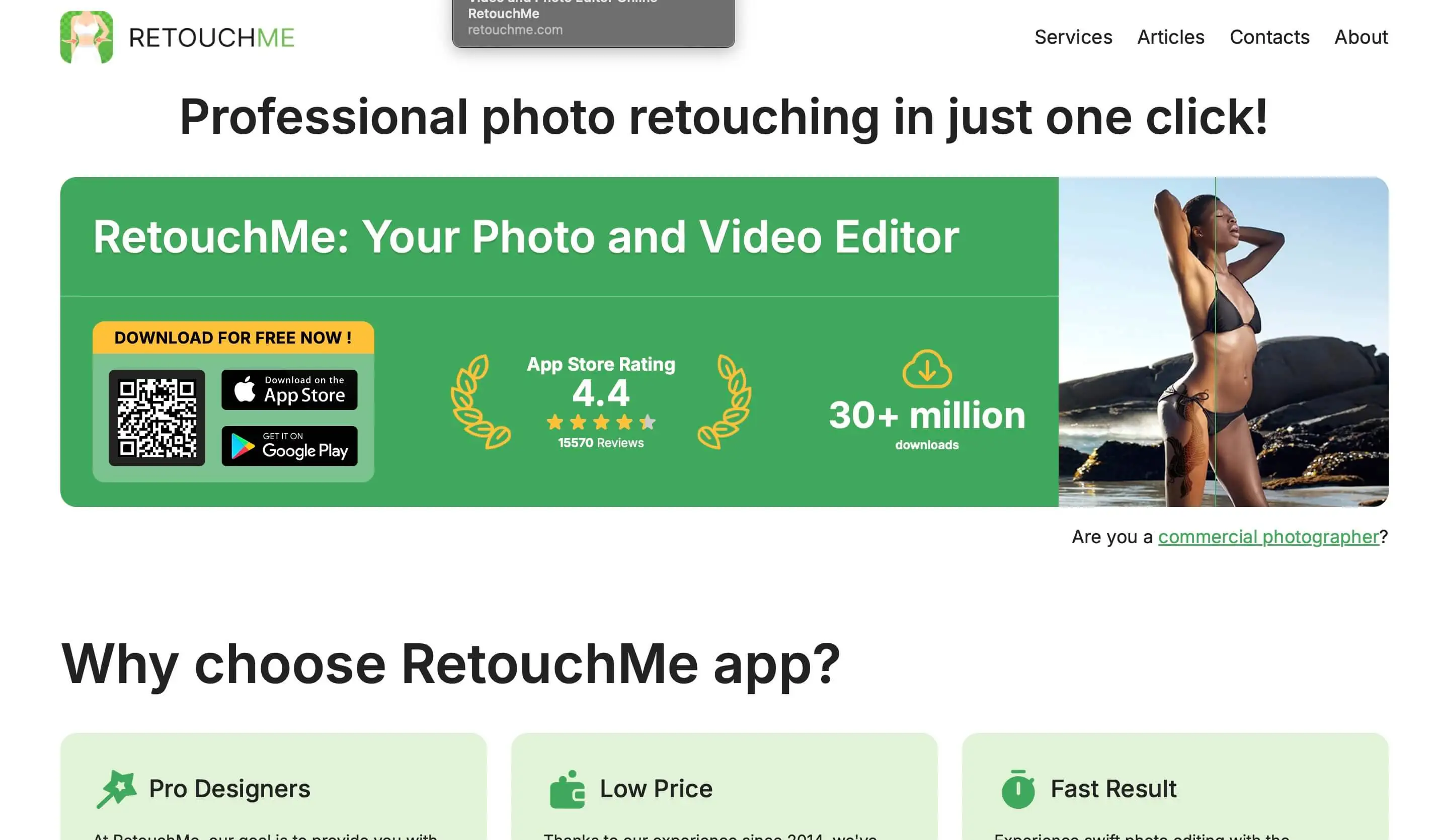Click the QR code image
The image size is (1434, 840).
(x=156, y=418)
